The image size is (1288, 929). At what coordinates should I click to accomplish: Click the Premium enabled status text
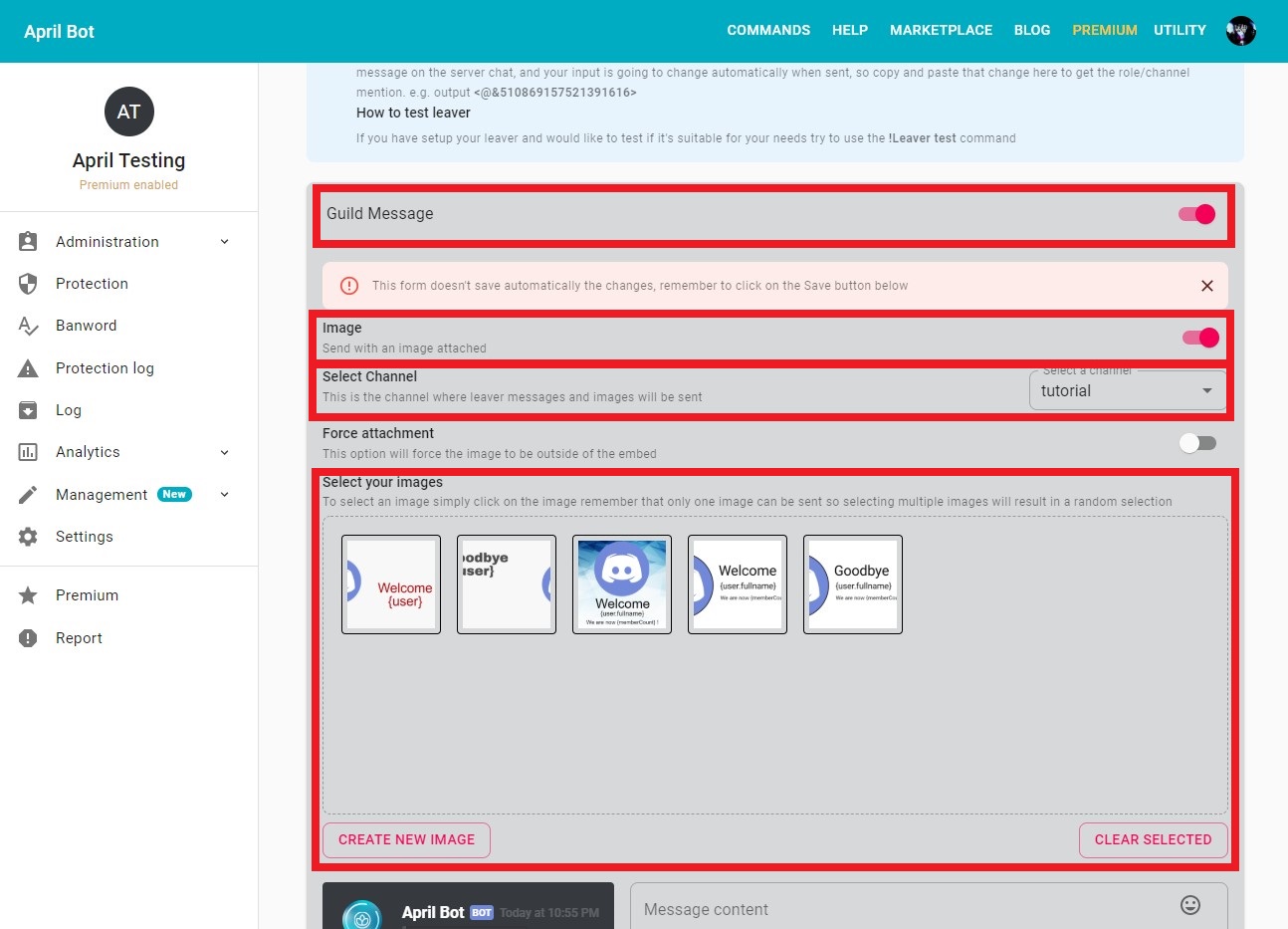[129, 185]
